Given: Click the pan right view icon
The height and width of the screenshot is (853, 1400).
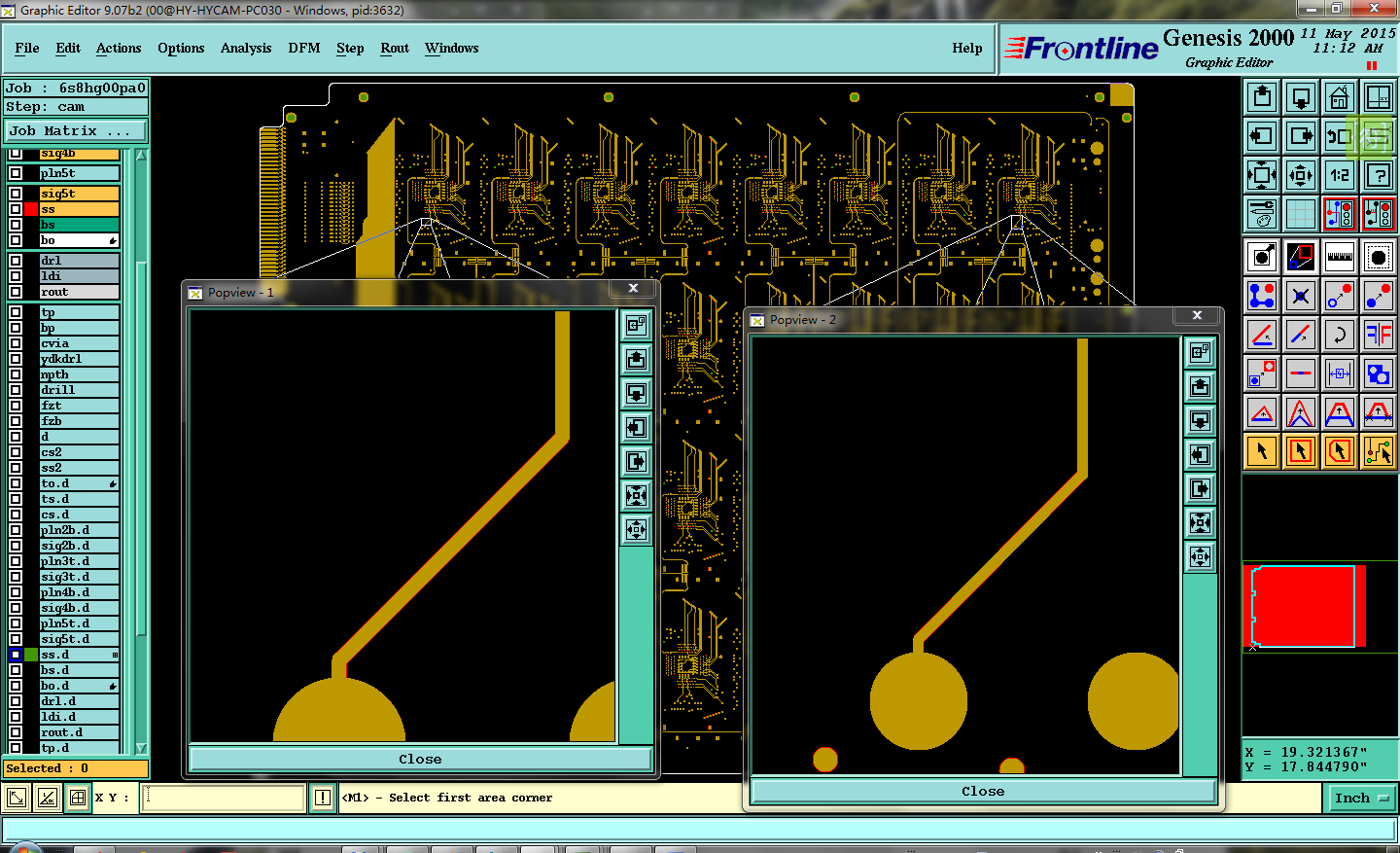Looking at the screenshot, I should pyautogui.click(x=1301, y=136).
